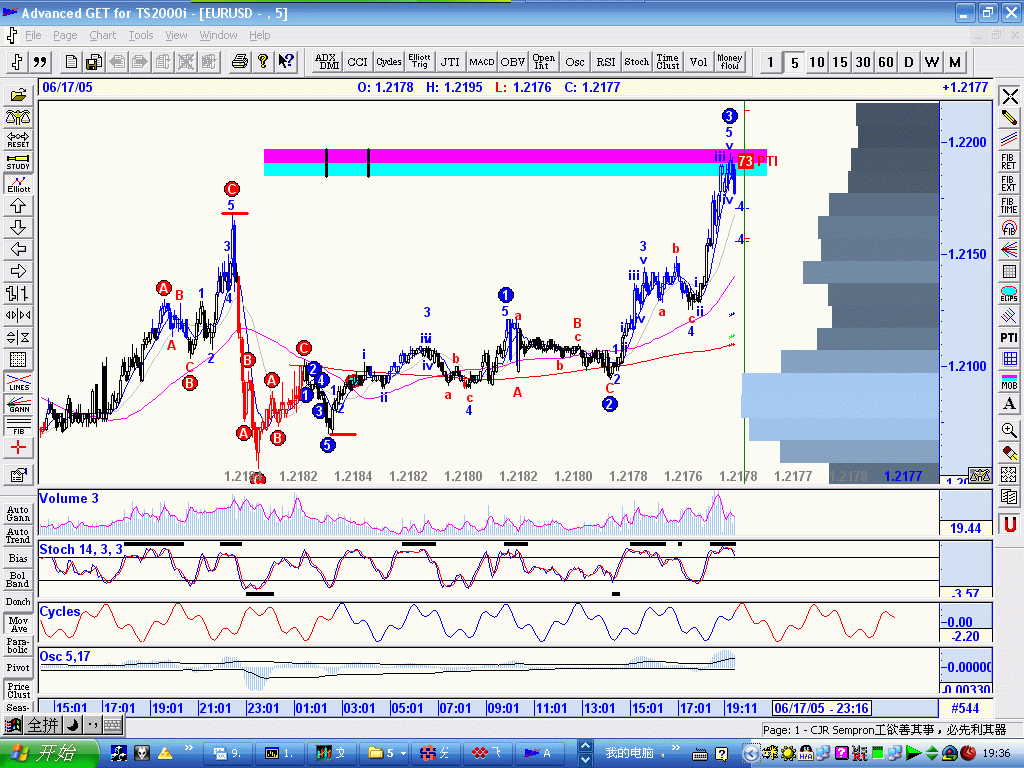This screenshot has height=768, width=1024.
Task: Switch chart to Daily (D) timeframe
Action: click(909, 62)
